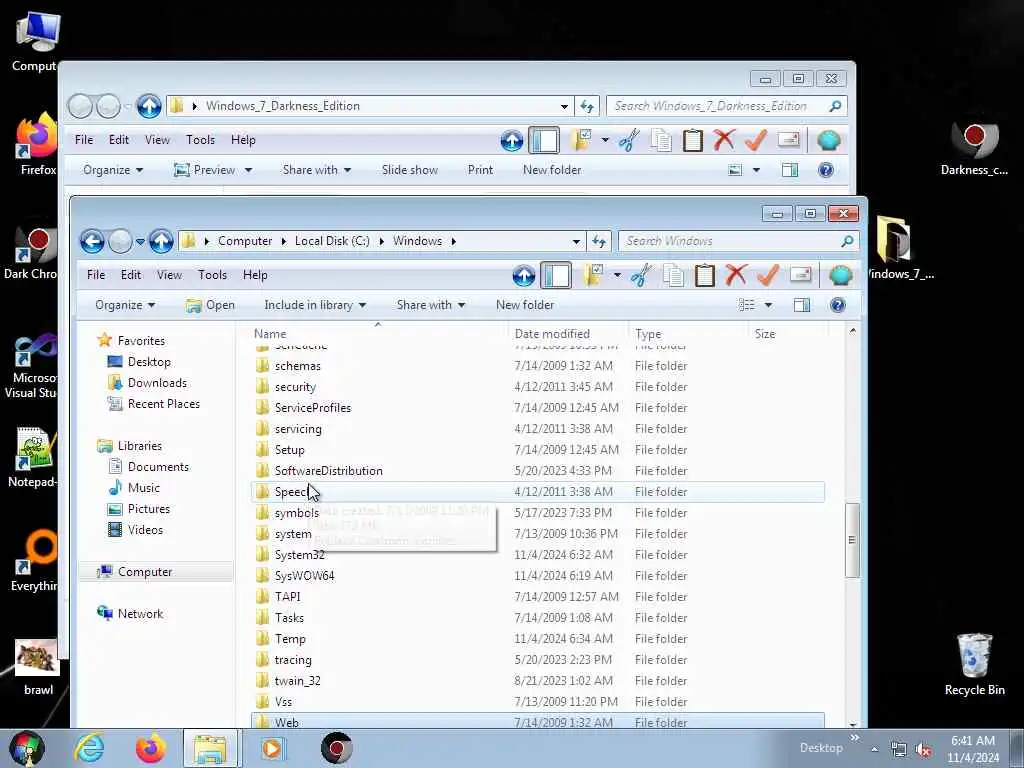Image resolution: width=1024 pixels, height=768 pixels.
Task: Open the Tools menu in Darkness Edition window
Action: [200, 140]
